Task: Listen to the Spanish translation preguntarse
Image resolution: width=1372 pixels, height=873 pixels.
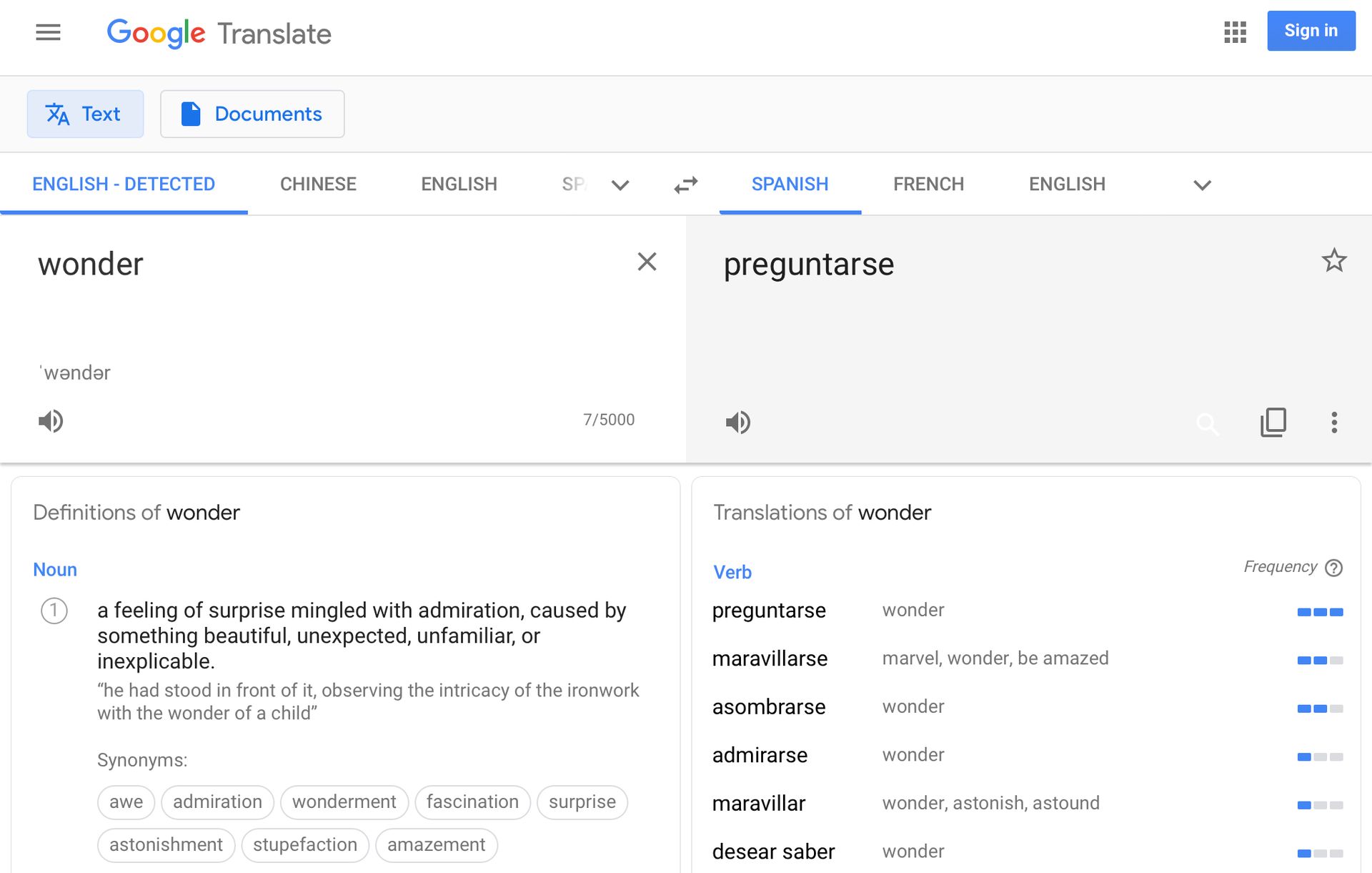Action: tap(738, 423)
